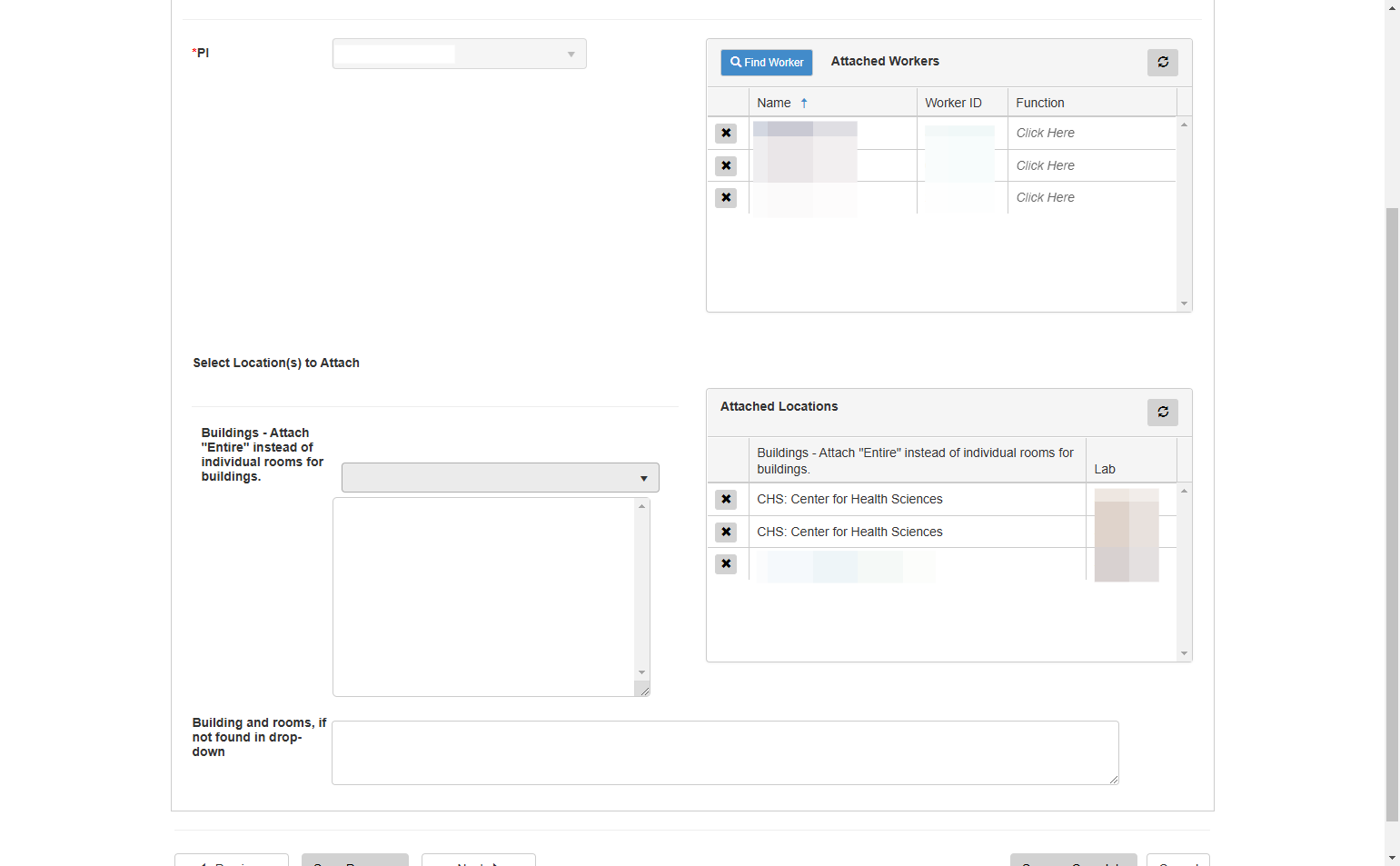Set Function for second worker via Click Here

pyautogui.click(x=1045, y=165)
